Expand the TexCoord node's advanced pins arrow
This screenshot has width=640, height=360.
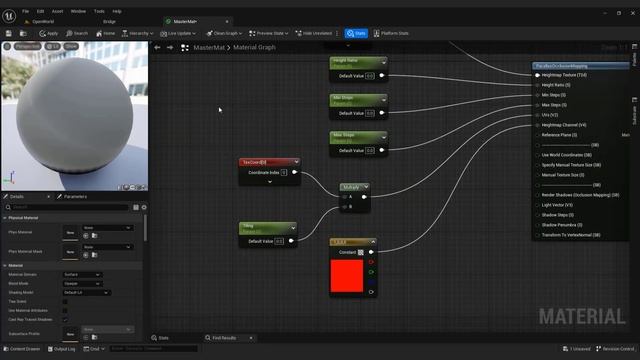point(270,182)
